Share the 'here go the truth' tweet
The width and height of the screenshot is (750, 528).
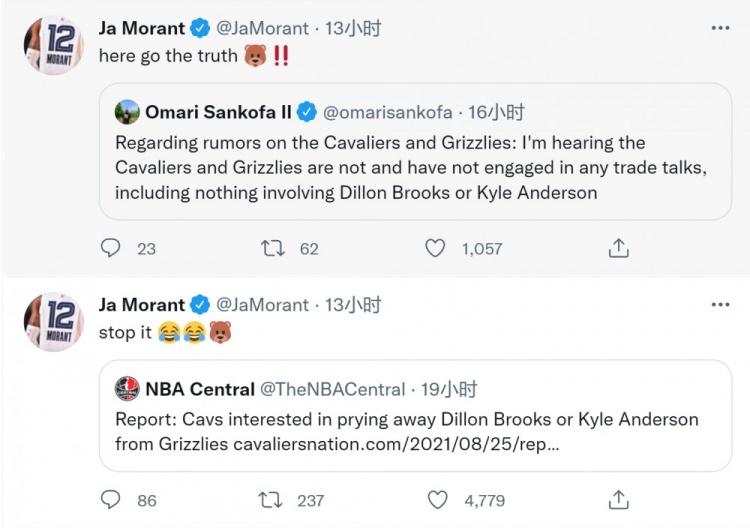coord(619,248)
